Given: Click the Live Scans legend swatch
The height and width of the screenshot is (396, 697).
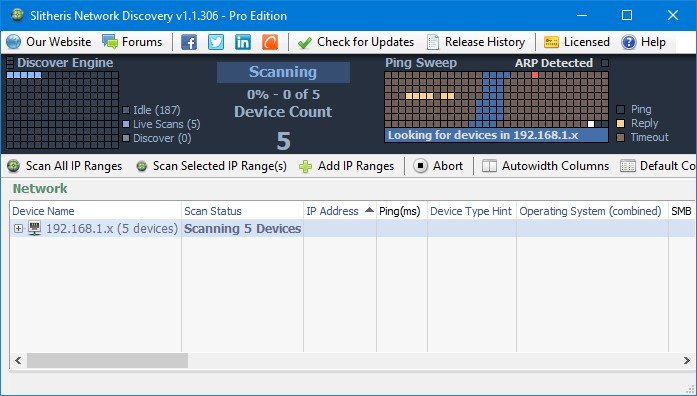Looking at the screenshot, I should coord(126,124).
